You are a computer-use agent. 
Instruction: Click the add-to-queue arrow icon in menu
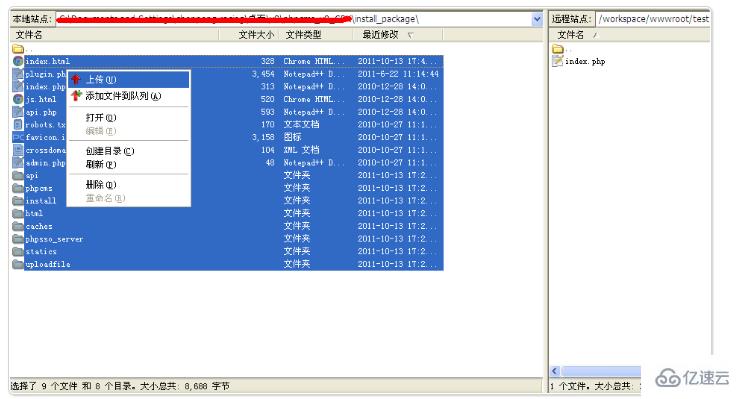click(76, 96)
